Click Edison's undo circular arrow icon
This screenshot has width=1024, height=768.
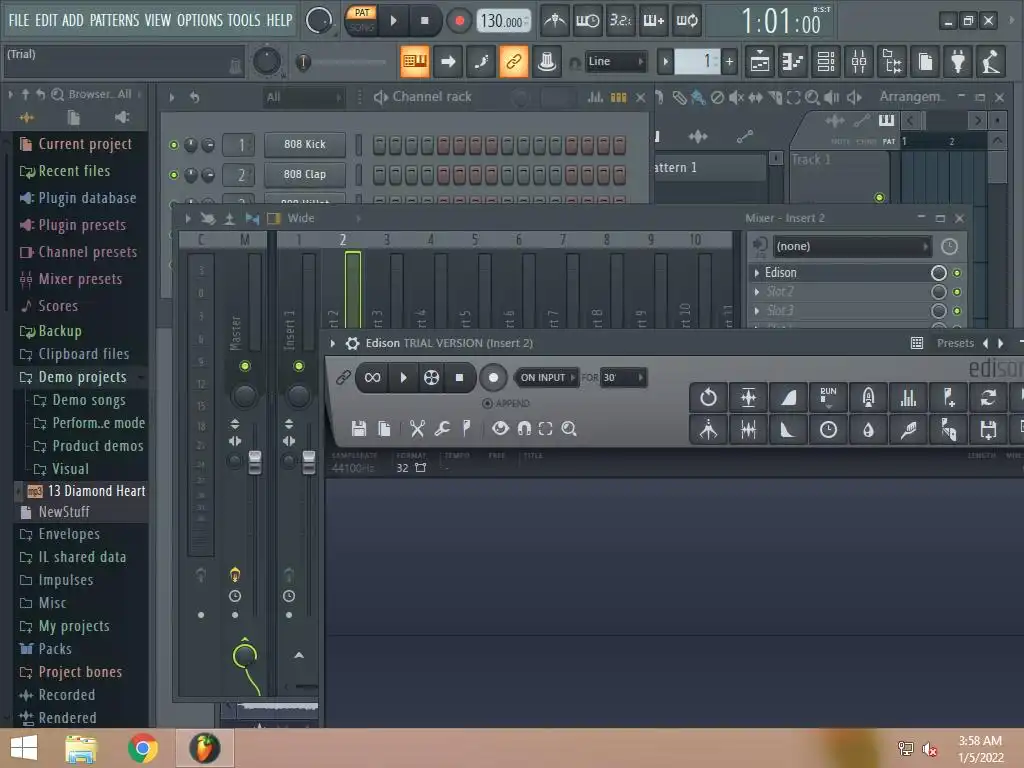coord(709,397)
